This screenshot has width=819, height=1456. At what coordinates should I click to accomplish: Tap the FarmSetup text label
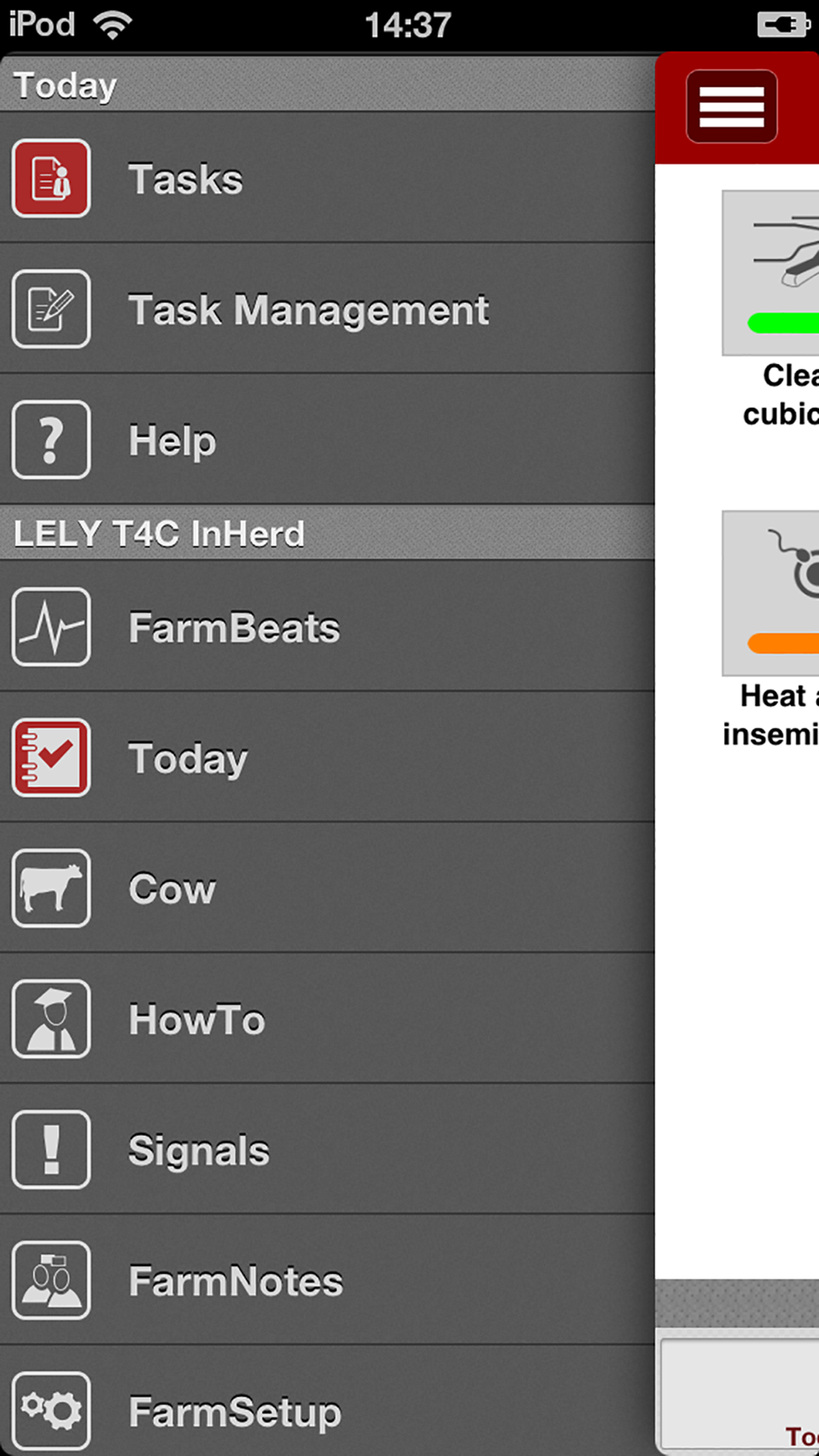coord(235,1413)
